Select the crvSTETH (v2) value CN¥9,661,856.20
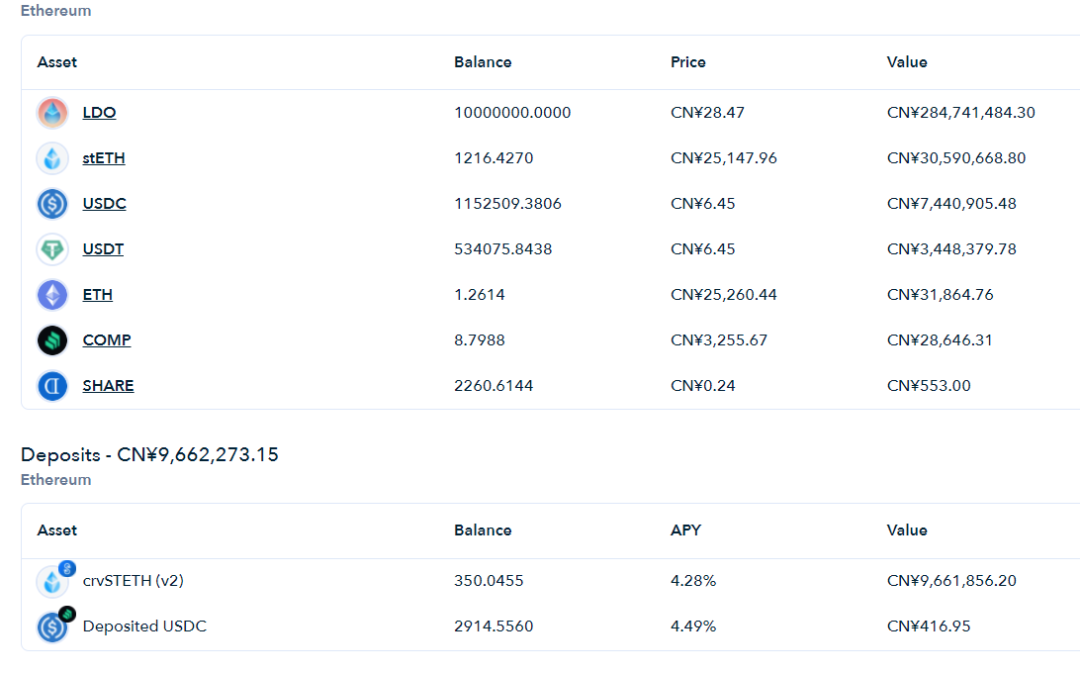This screenshot has height=674, width=1080. (951, 581)
